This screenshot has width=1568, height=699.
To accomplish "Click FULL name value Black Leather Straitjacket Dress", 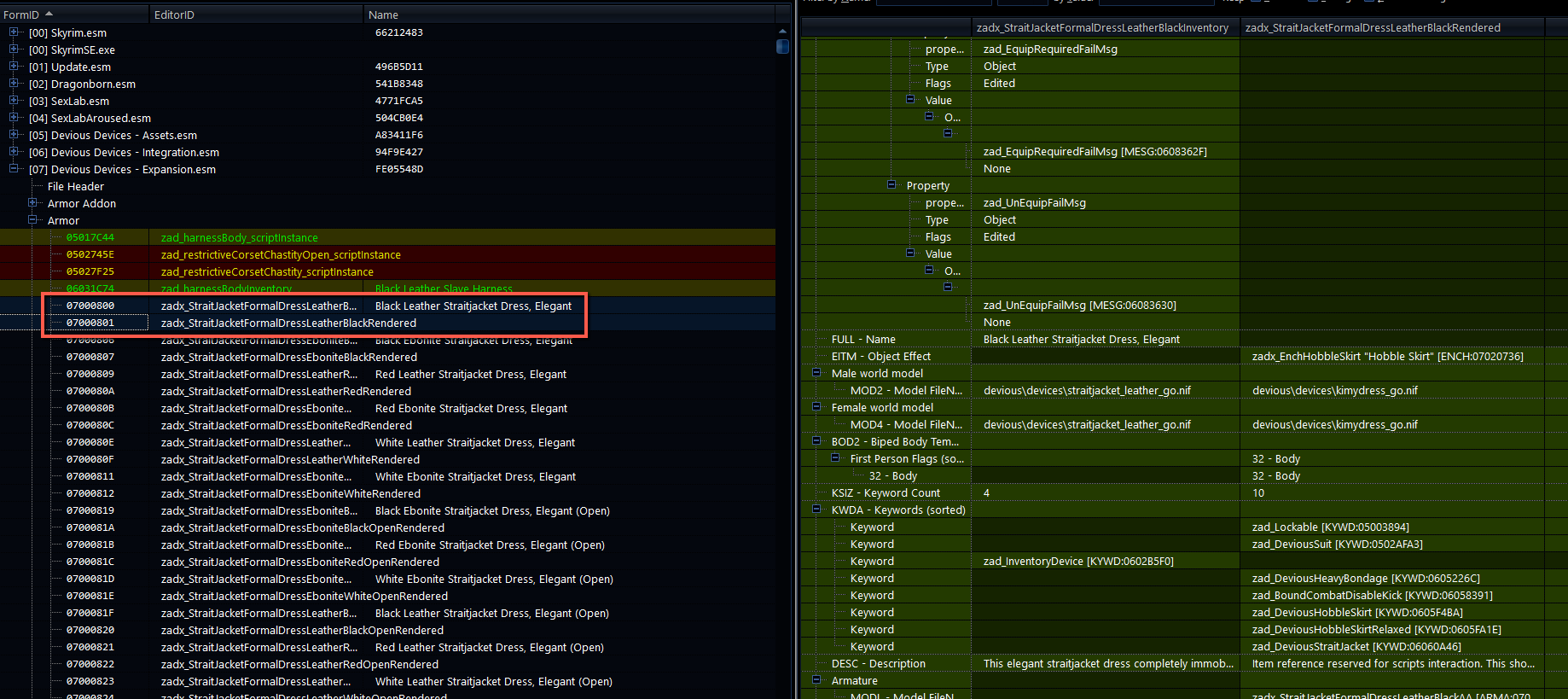I will (1082, 339).
